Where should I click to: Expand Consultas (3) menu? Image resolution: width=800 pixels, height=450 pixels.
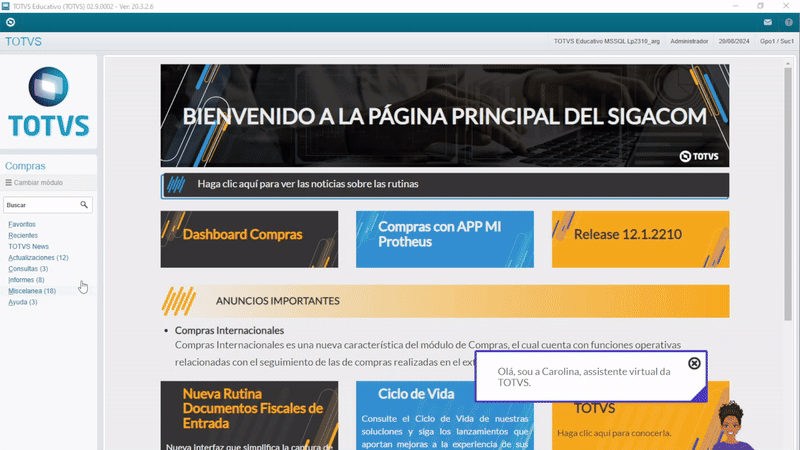click(x=28, y=269)
